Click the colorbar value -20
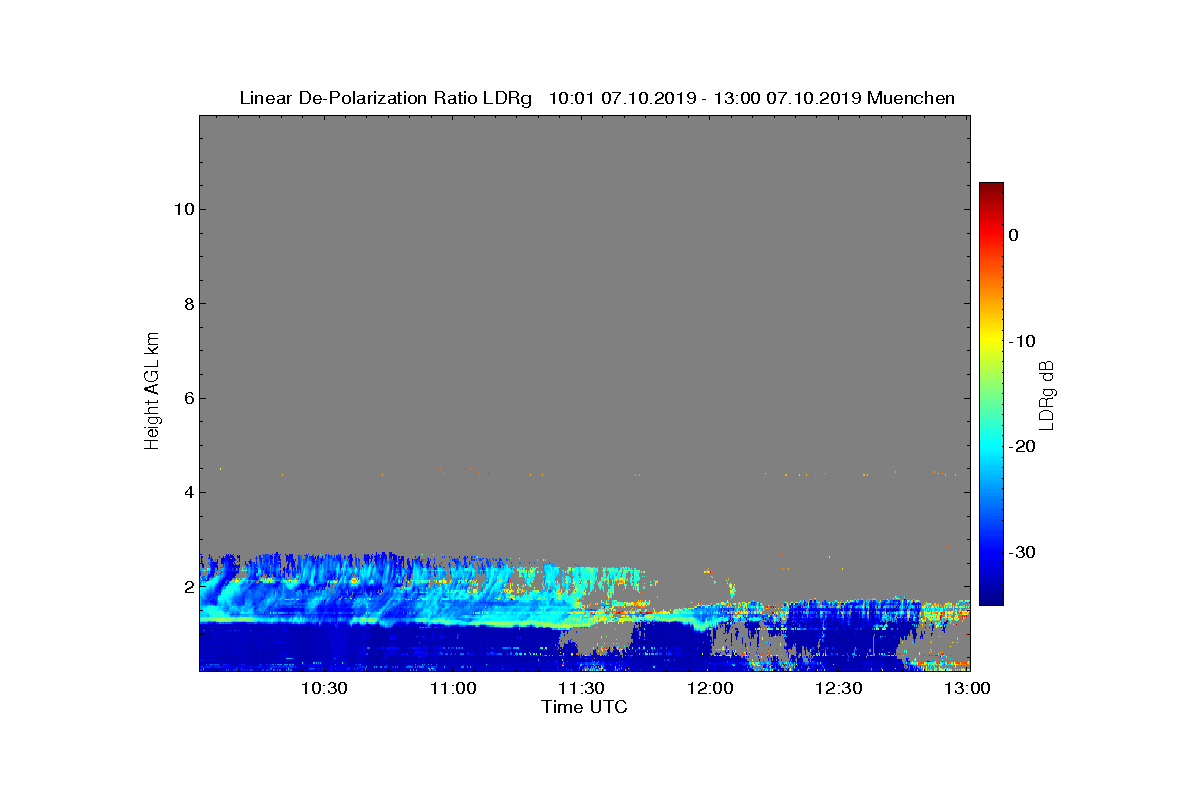 (x=1021, y=446)
